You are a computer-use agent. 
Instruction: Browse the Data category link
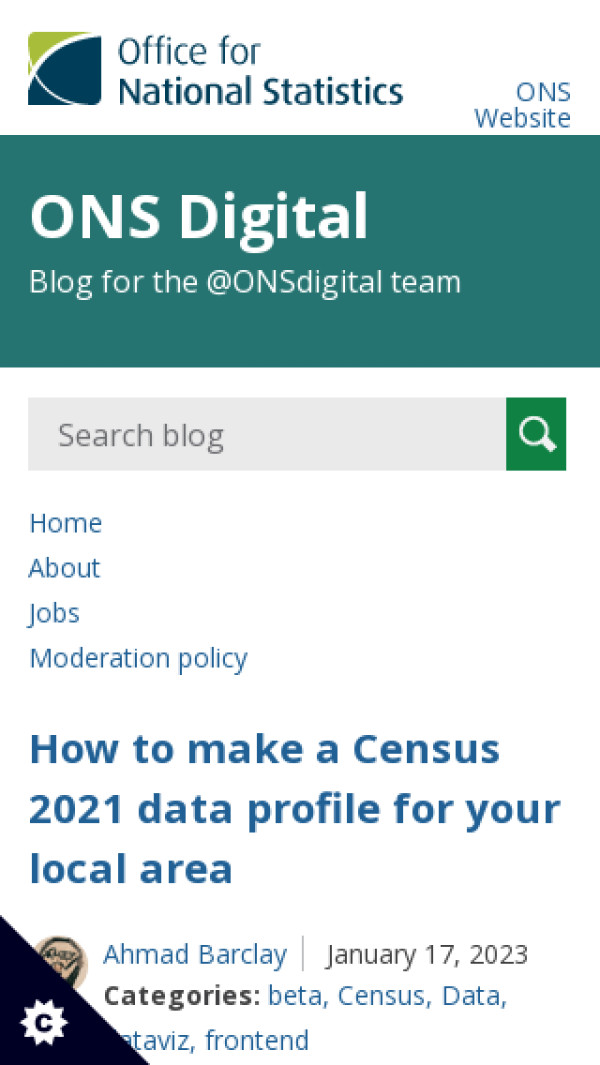472,996
